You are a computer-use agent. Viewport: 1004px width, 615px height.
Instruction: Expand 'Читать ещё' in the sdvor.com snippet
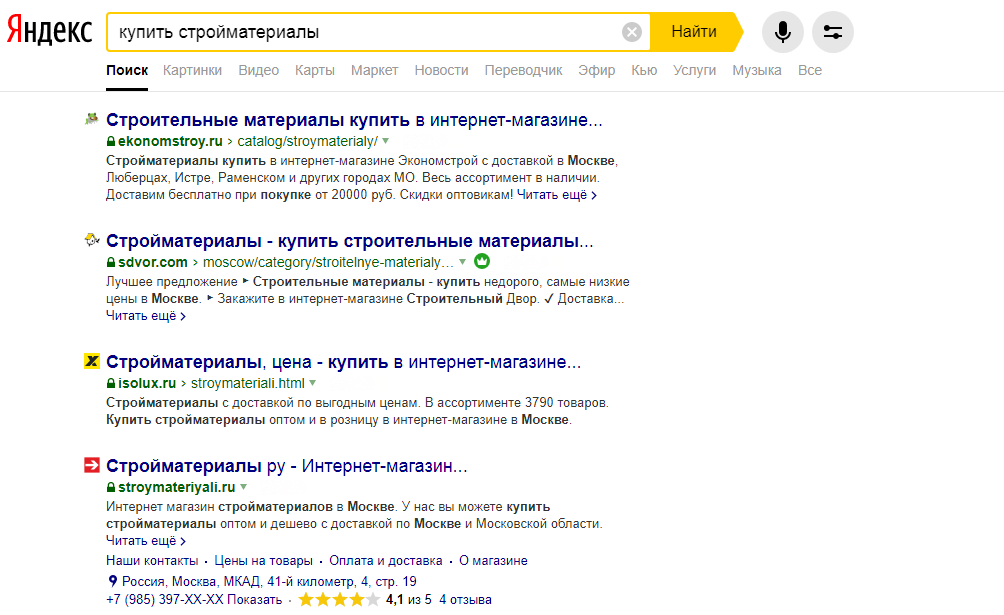(x=146, y=316)
